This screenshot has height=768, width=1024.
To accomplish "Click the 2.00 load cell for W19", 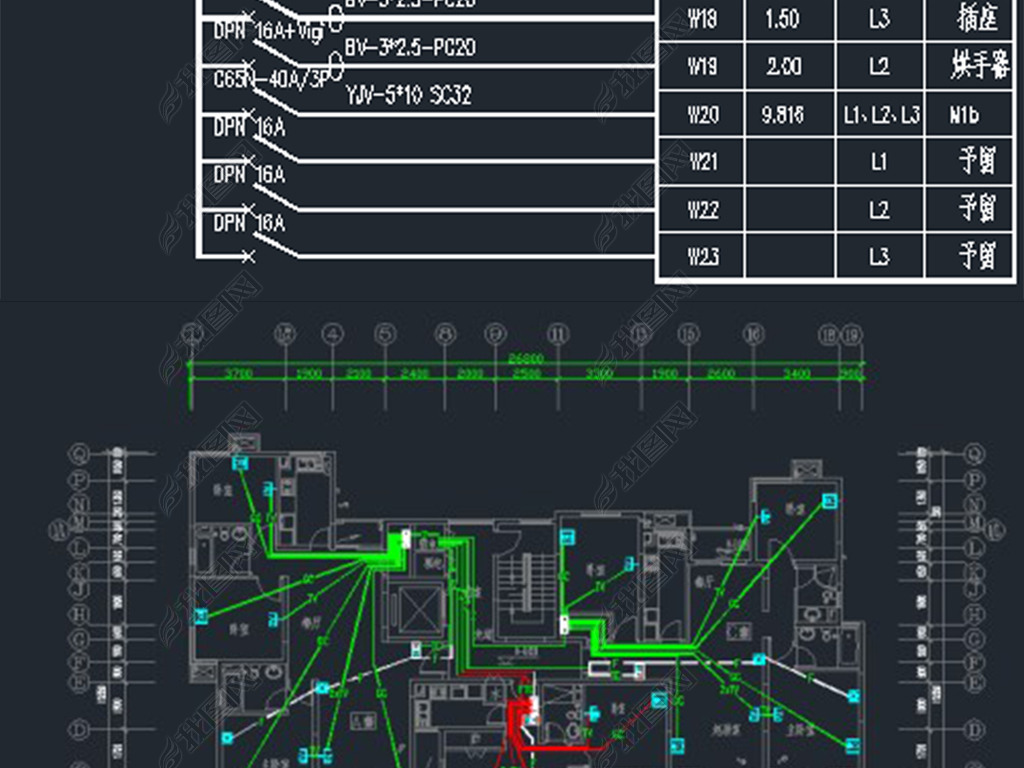I will point(782,67).
